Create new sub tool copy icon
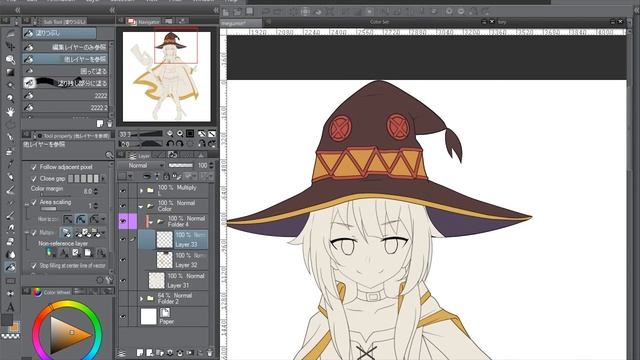 (x=100, y=123)
